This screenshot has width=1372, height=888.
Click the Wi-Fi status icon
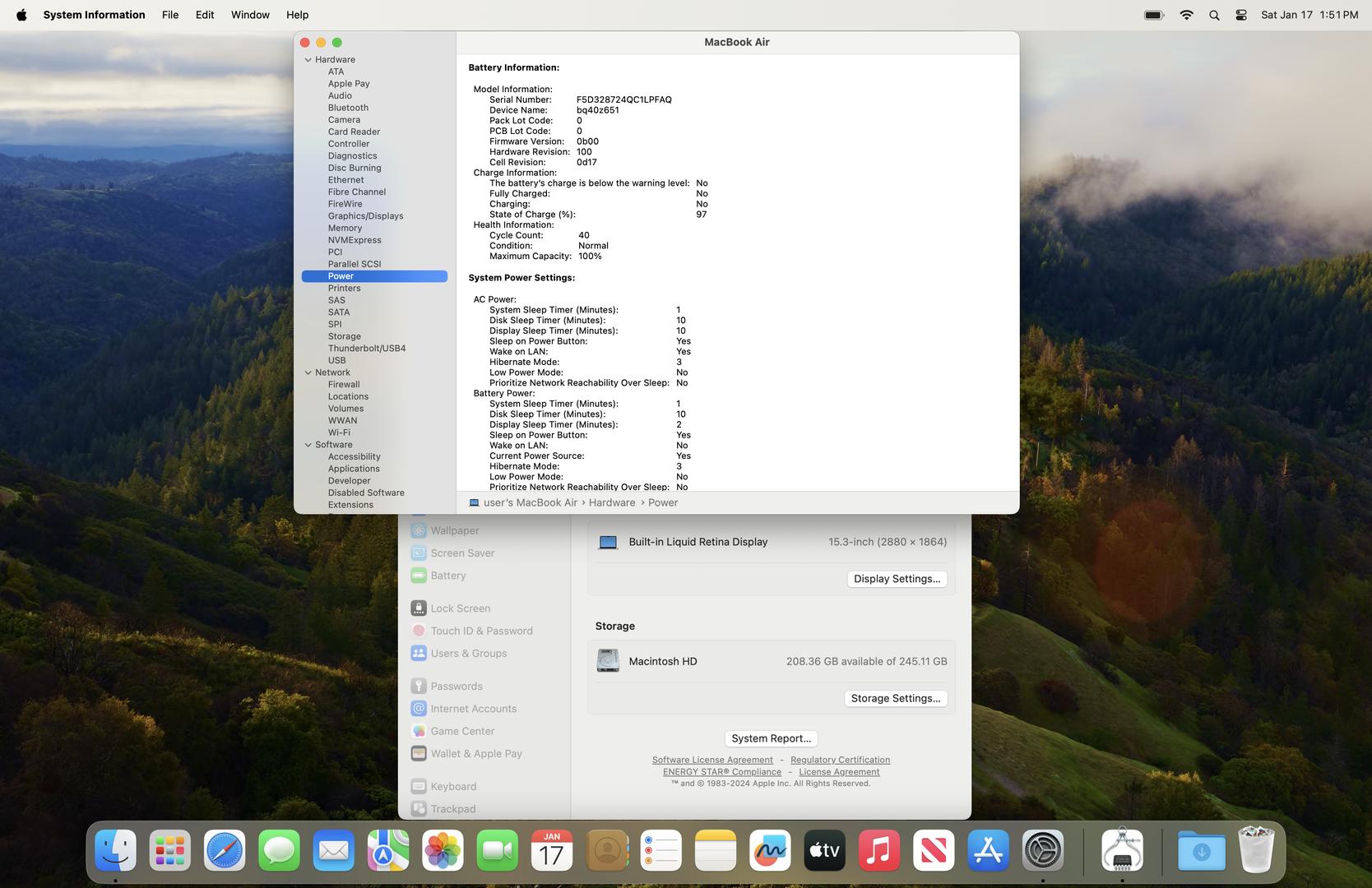[x=1186, y=15]
